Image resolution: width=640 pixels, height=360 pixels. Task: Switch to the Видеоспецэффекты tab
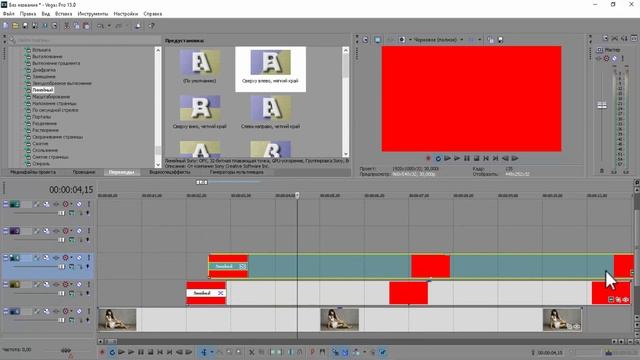(x=169, y=172)
